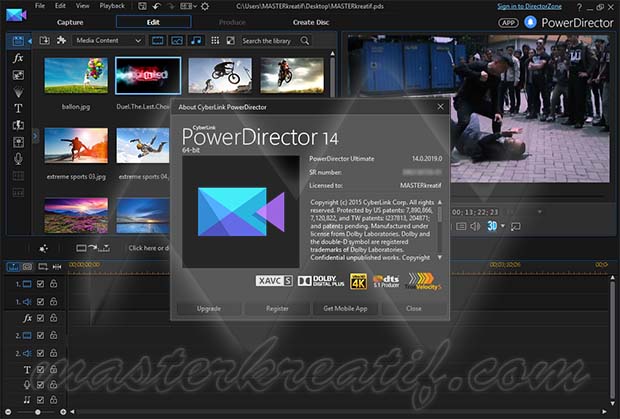The height and width of the screenshot is (419, 620).
Task: Select extreme sports 03.jpg thumbnail
Action: tap(76, 145)
